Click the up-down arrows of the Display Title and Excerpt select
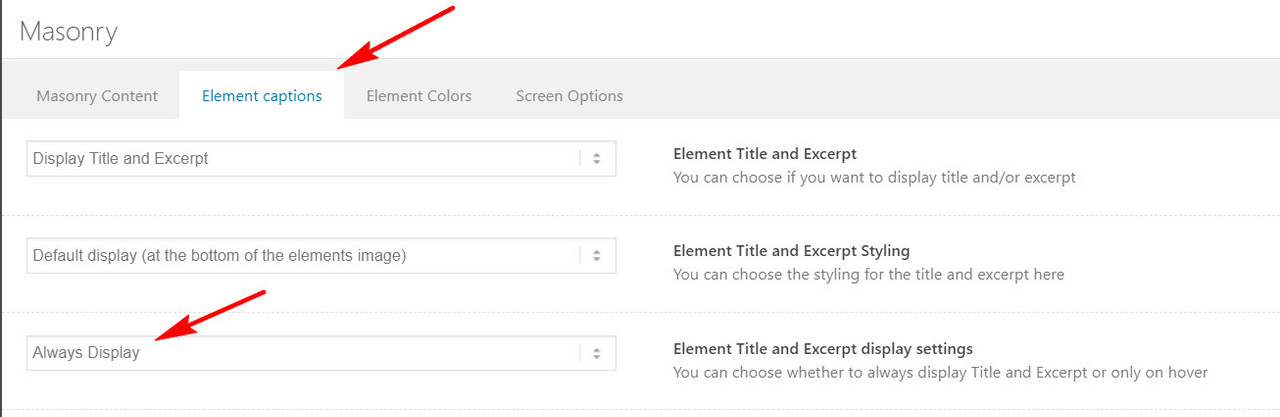 pos(596,158)
